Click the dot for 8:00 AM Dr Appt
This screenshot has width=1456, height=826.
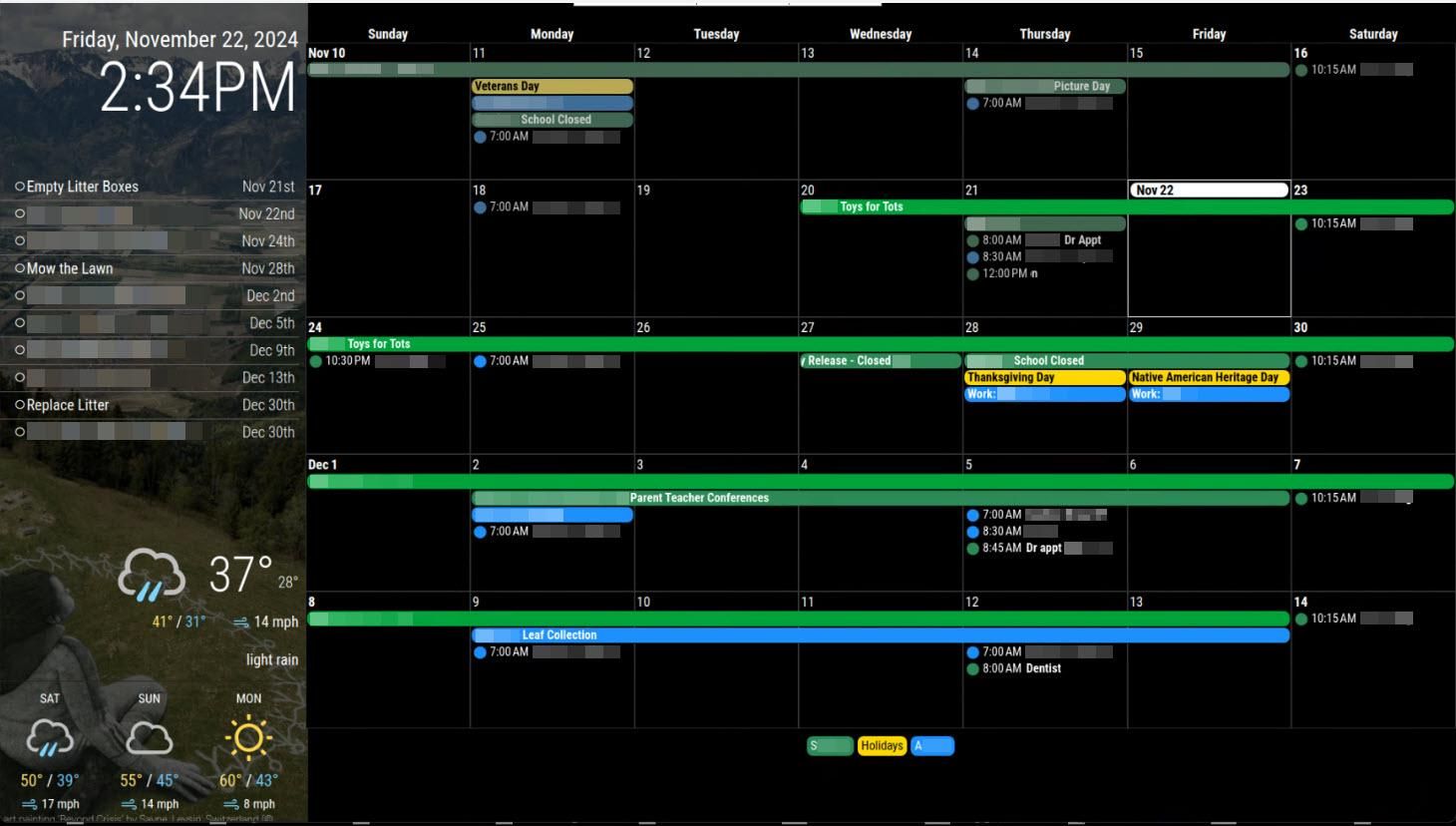coord(972,240)
